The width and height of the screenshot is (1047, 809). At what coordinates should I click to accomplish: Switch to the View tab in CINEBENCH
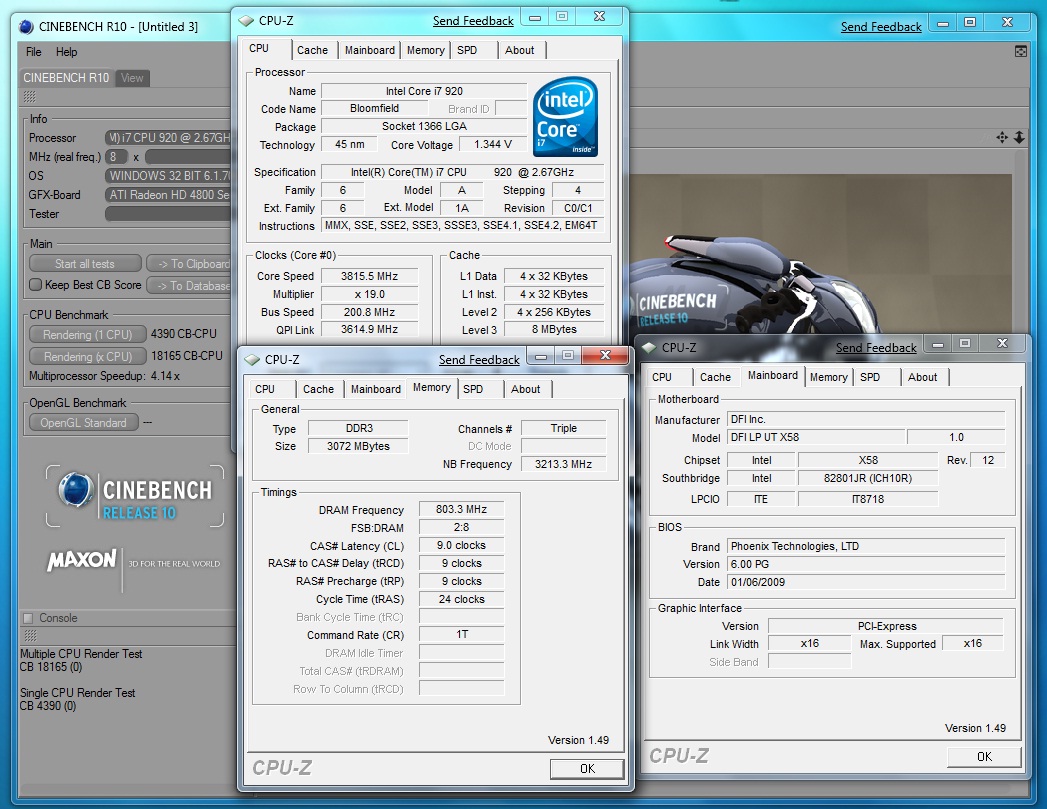(132, 78)
